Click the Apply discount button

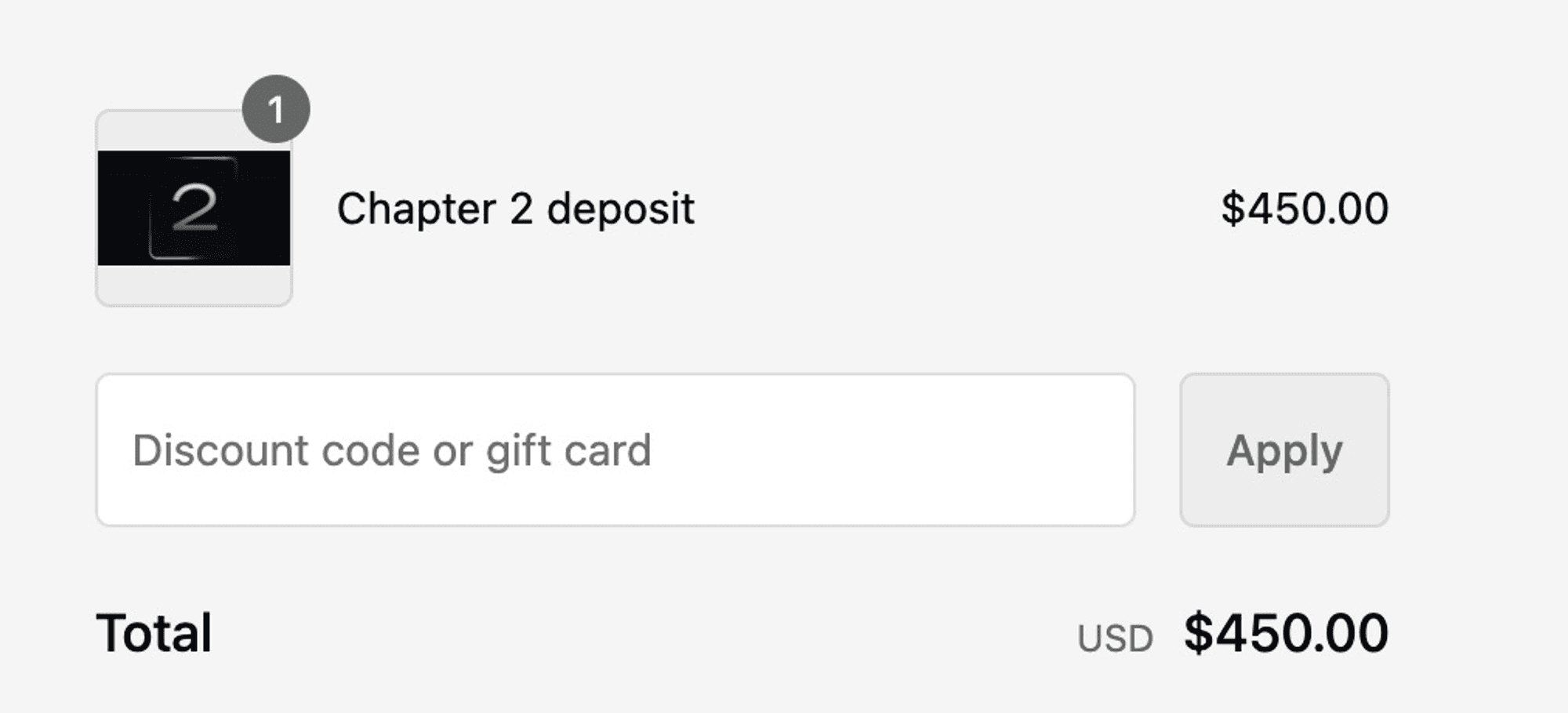1284,449
